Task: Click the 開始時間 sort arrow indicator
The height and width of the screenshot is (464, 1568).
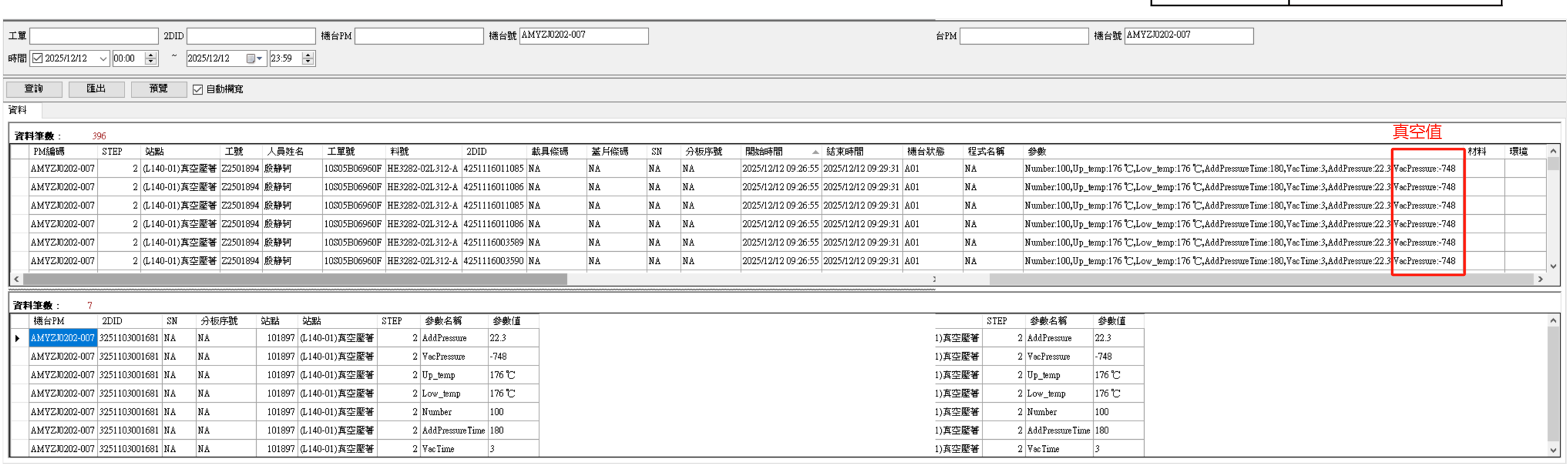Action: [815, 152]
